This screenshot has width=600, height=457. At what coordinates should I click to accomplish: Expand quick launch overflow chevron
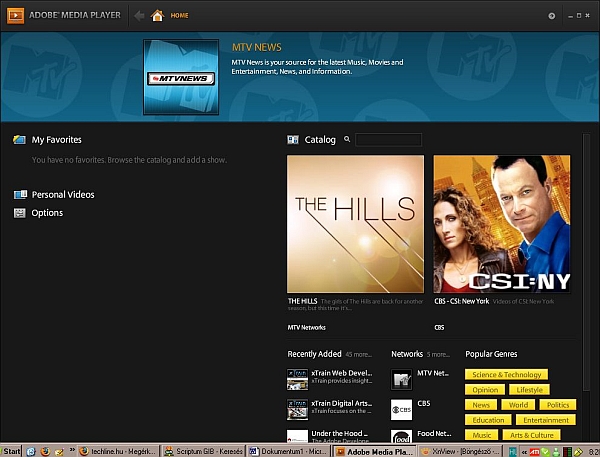pos(72,449)
